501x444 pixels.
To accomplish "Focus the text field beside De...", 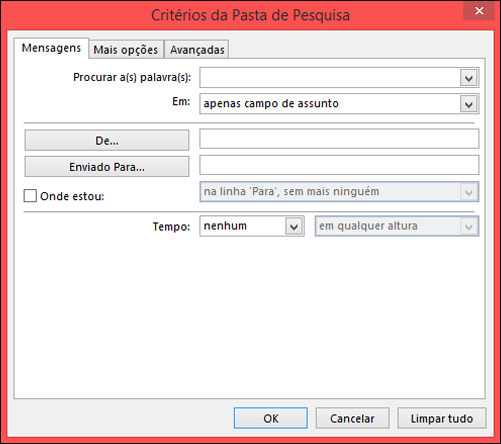I will pyautogui.click(x=339, y=139).
